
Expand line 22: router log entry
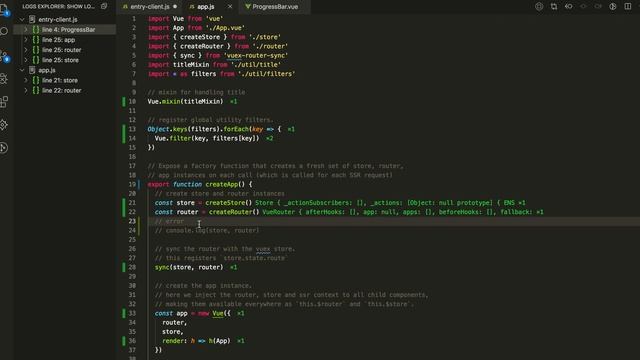coord(26,91)
